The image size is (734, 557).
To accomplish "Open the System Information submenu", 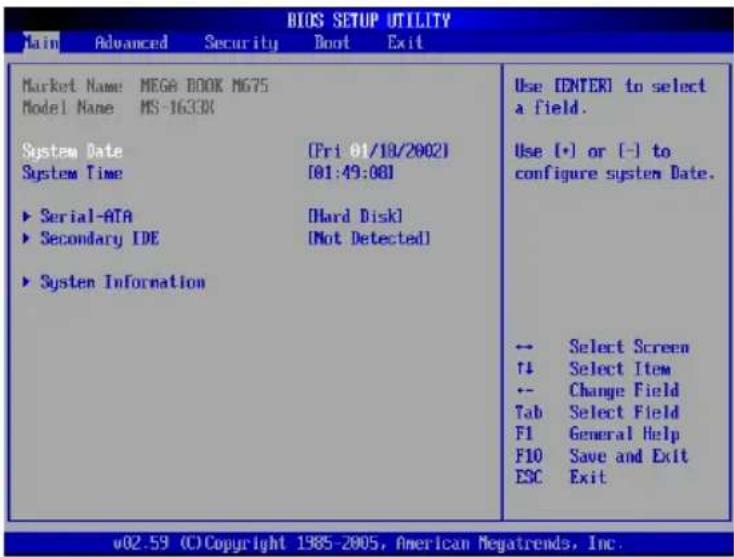I will point(123,282).
